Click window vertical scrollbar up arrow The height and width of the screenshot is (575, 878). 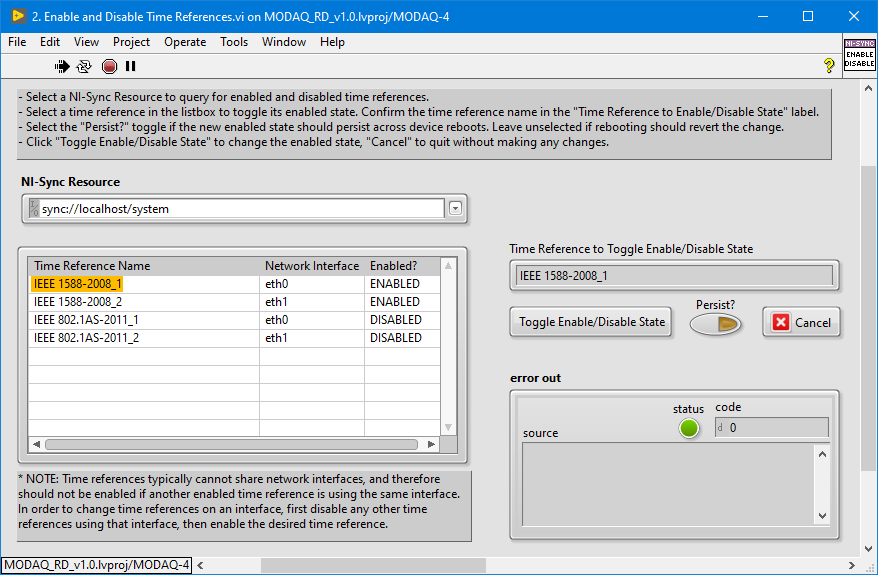tap(868, 88)
